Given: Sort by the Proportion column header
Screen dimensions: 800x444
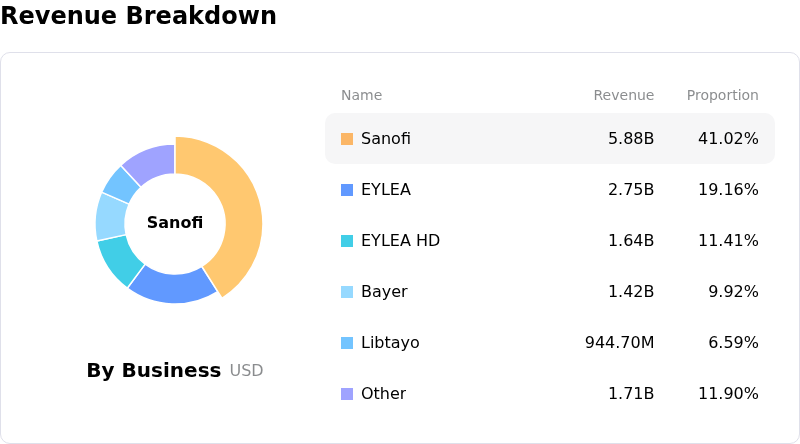Looking at the screenshot, I should [722, 96].
